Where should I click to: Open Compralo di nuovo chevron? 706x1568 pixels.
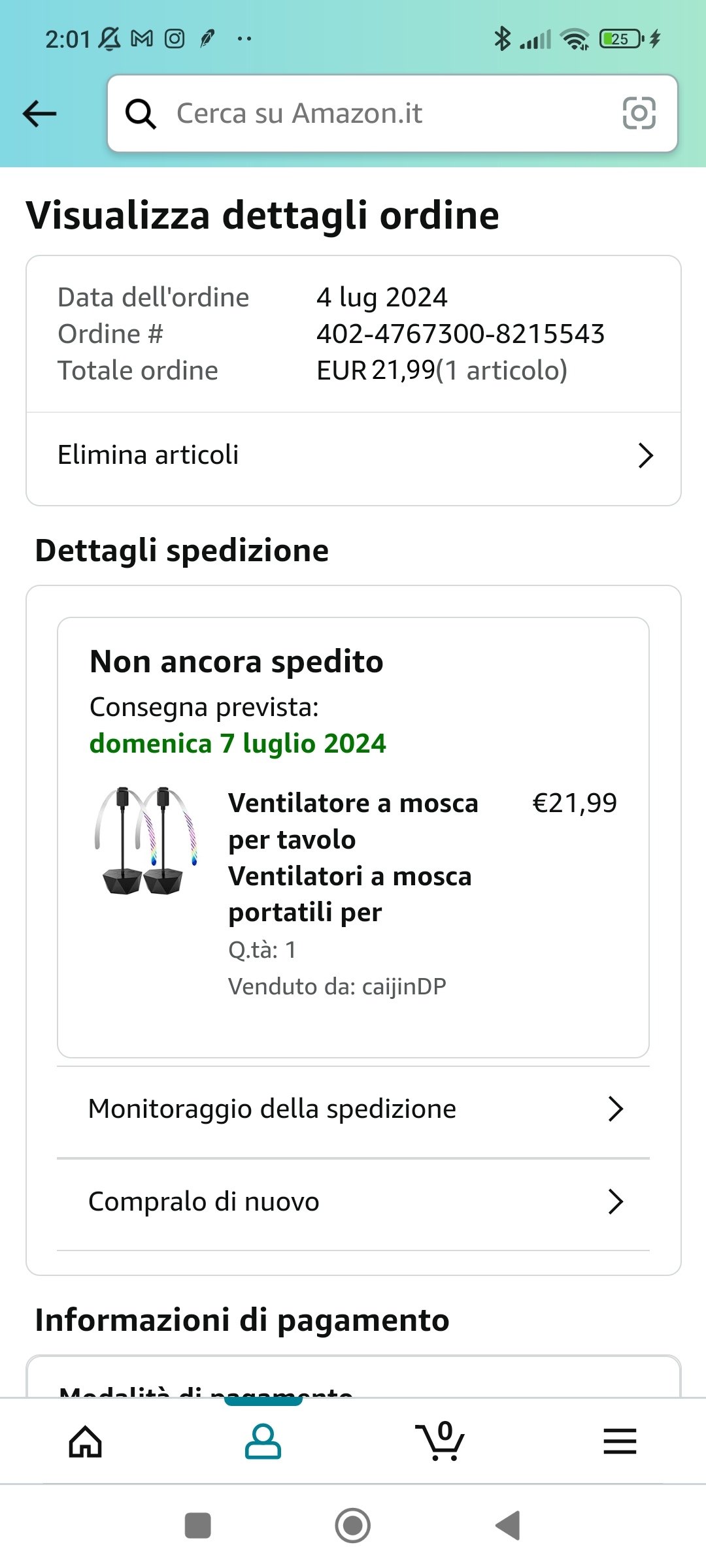(615, 1201)
